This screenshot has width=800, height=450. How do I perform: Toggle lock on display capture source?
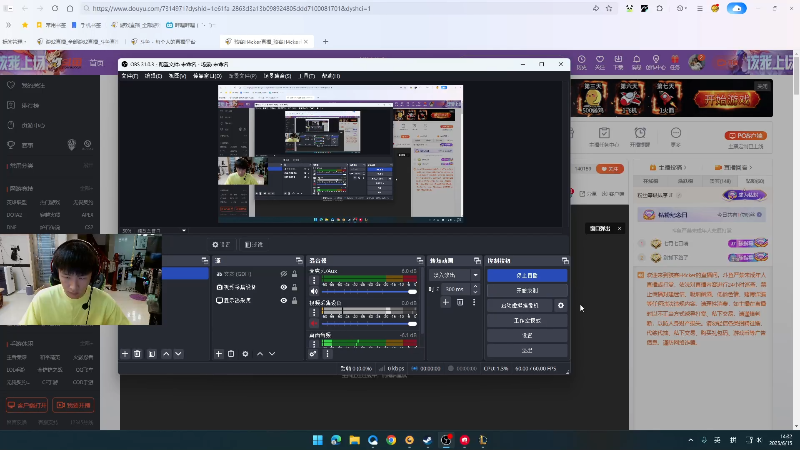point(294,301)
